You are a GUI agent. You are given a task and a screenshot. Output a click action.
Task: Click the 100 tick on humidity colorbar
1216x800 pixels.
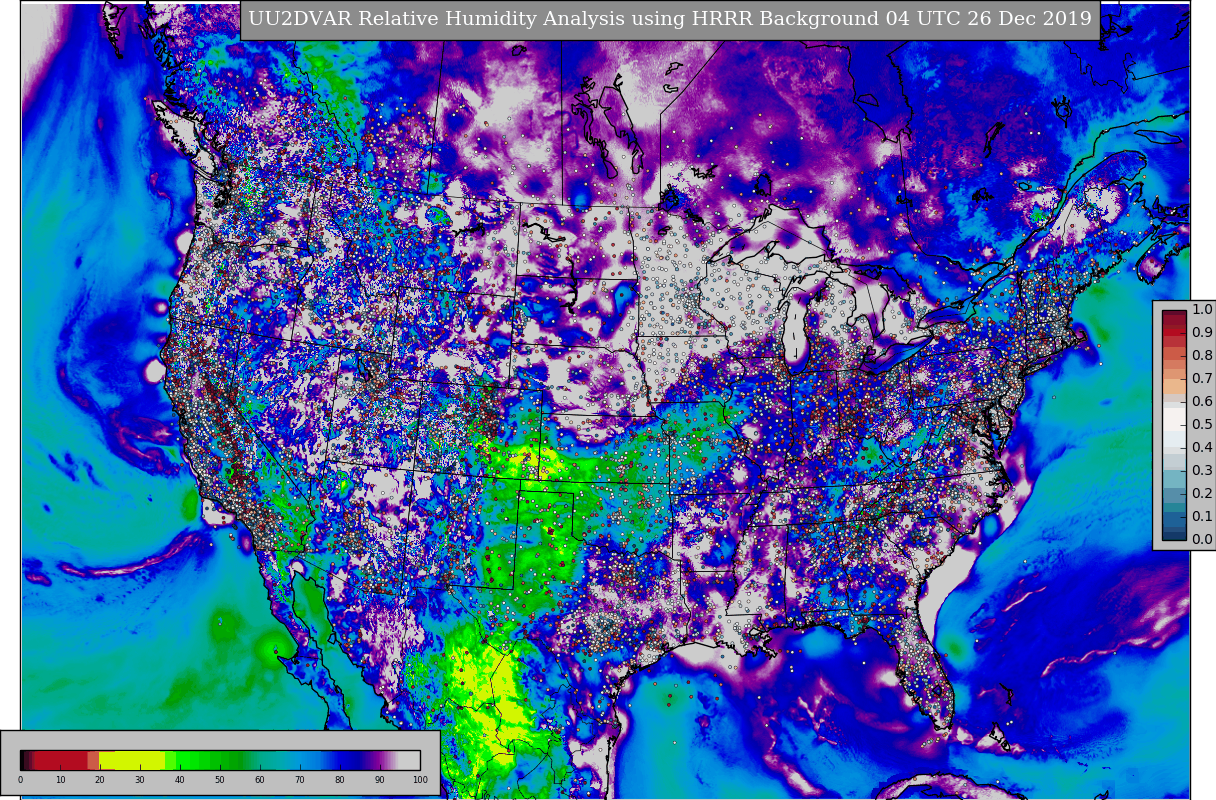[x=420, y=780]
